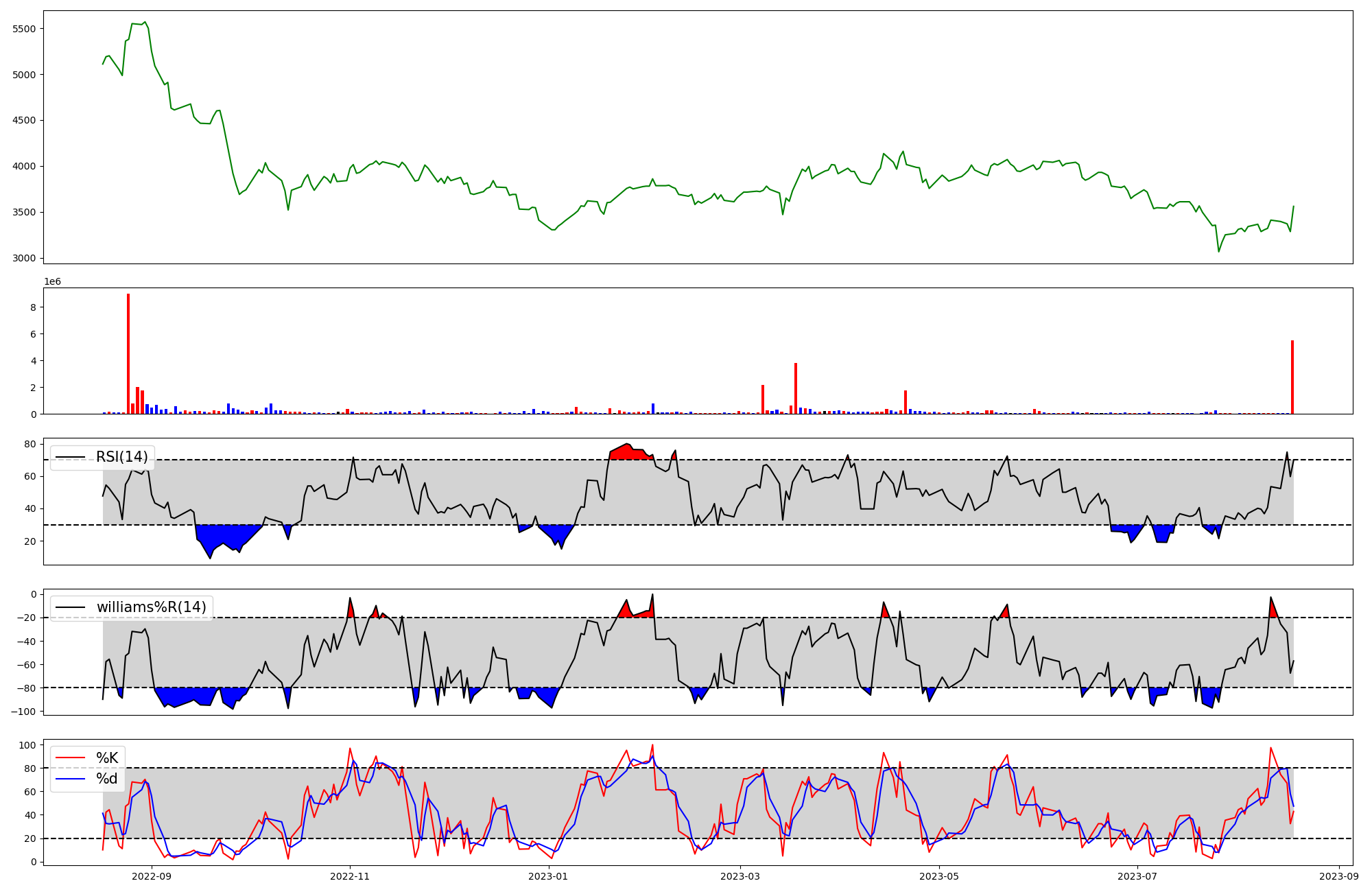Click the 2023-09 date tick label
The height and width of the screenshot is (892, 1372).
[1339, 876]
